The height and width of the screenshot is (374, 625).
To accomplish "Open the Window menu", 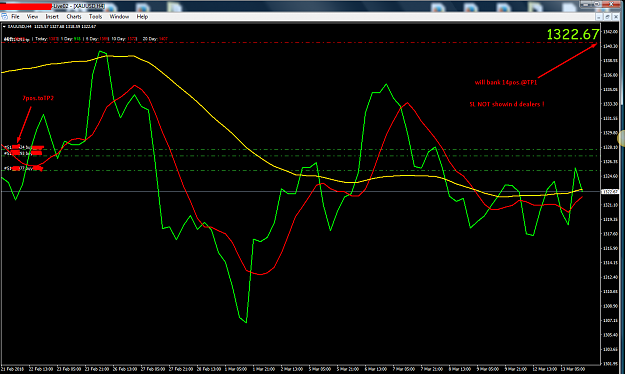I will [x=119, y=17].
